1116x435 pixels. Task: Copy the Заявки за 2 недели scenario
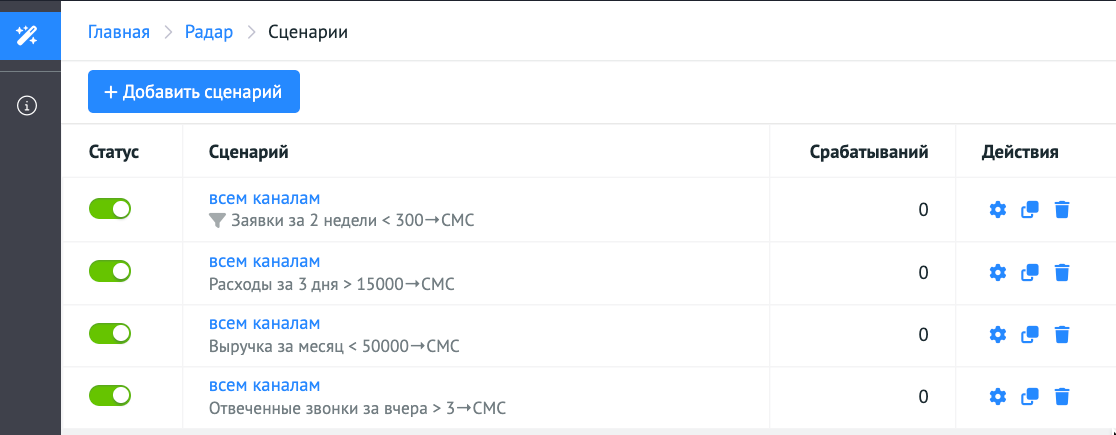tap(1029, 210)
